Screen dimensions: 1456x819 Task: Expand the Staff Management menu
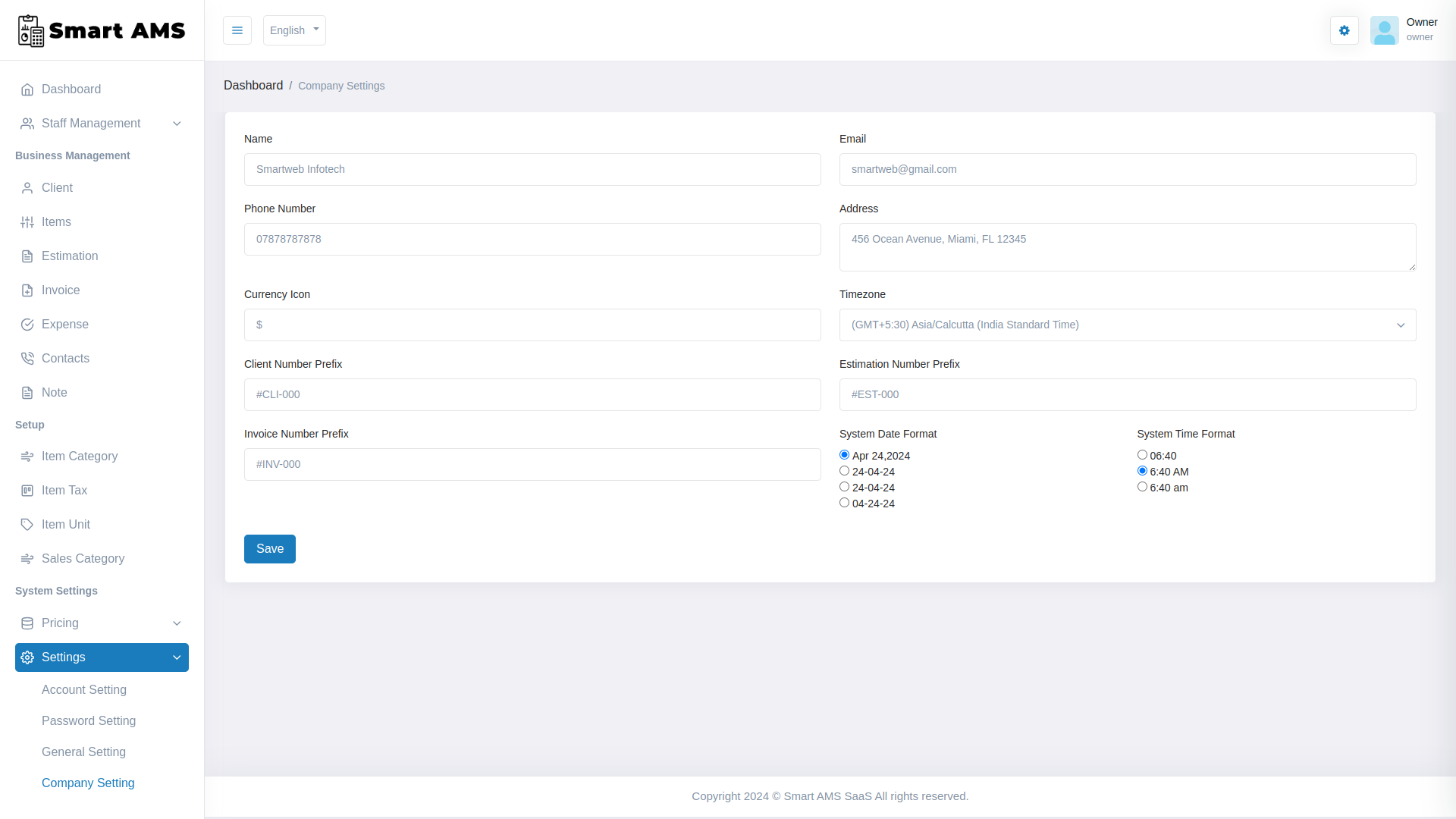point(101,123)
